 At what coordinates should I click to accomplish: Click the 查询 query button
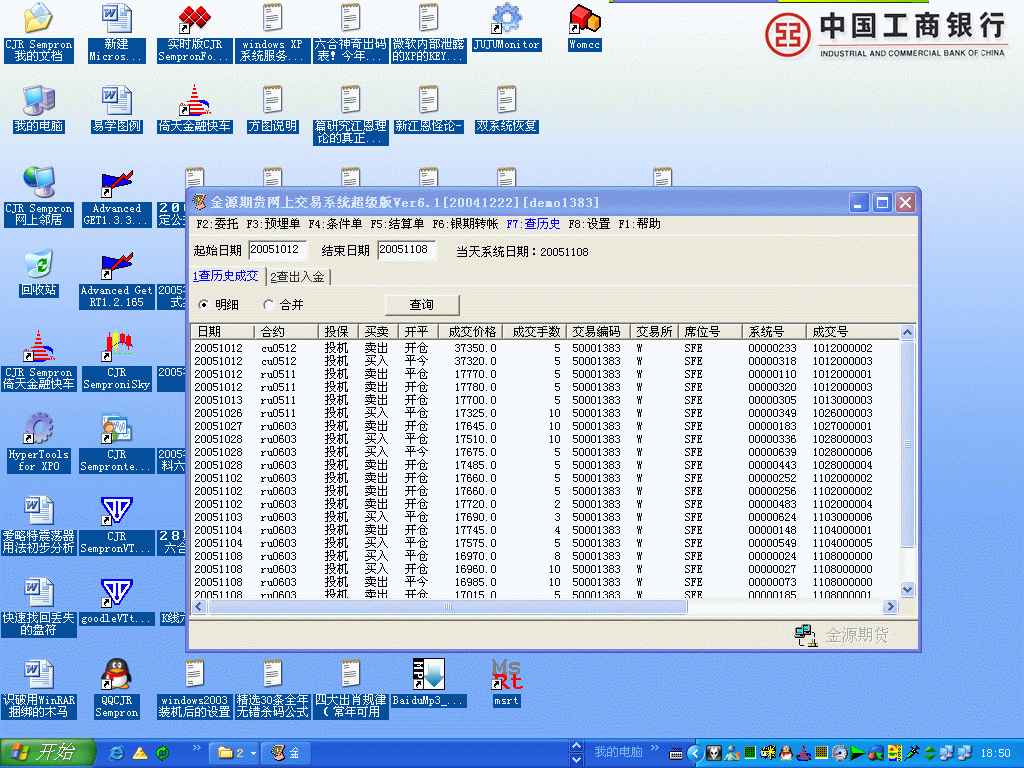point(421,304)
